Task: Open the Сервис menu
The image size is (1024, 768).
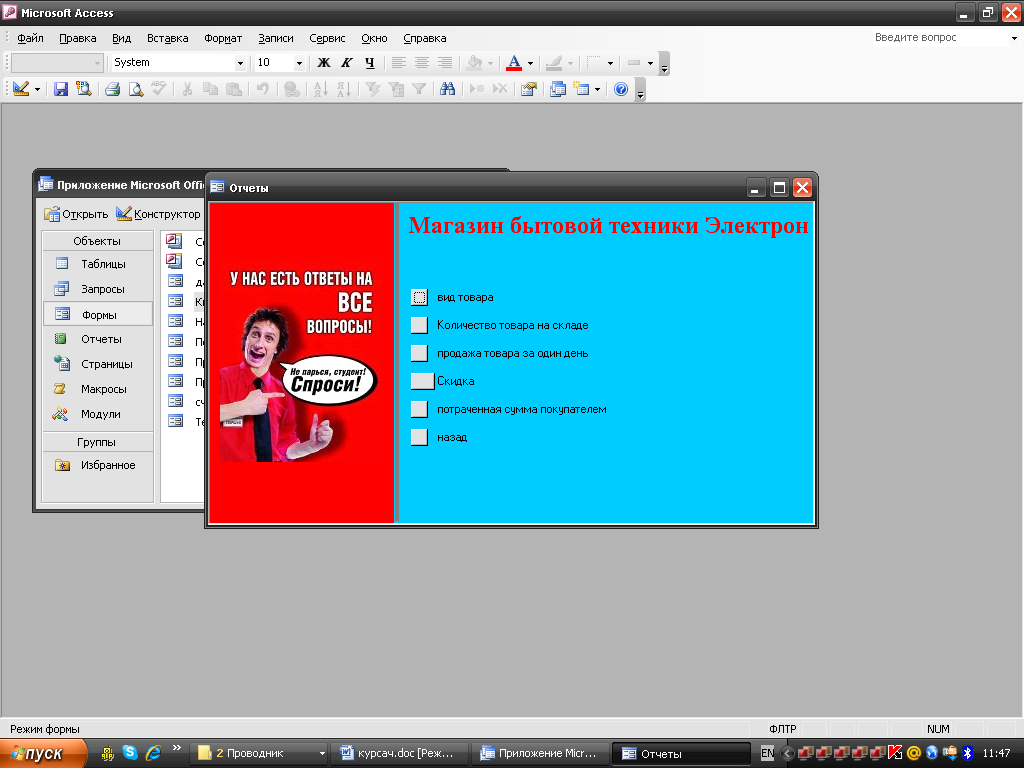Action: coord(327,38)
